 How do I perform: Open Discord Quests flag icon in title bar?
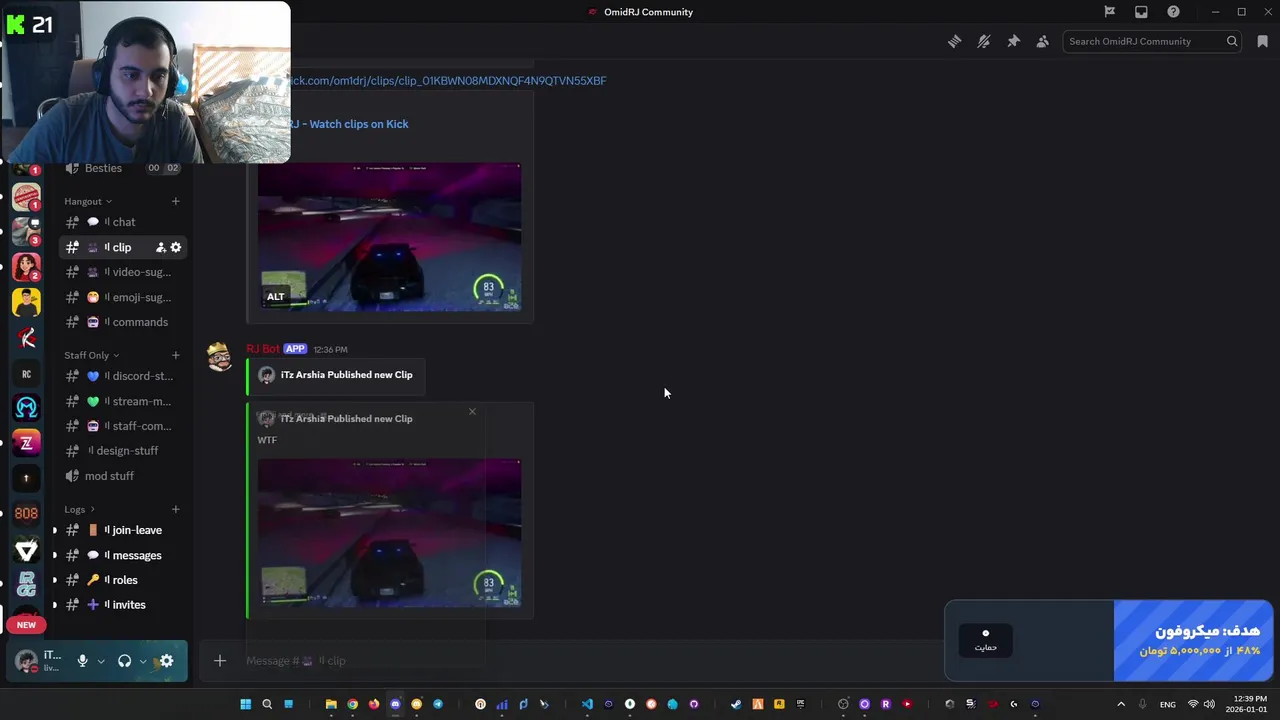click(1109, 12)
